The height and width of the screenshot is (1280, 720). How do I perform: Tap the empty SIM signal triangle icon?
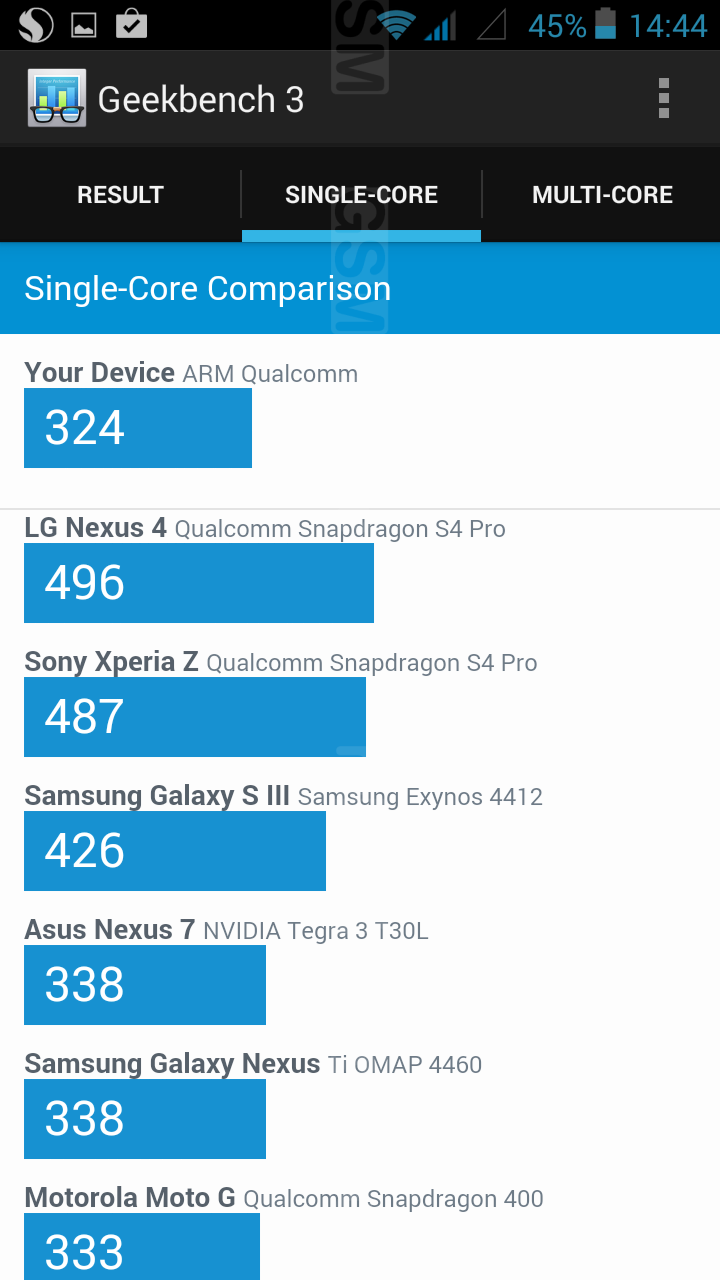[x=491, y=25]
